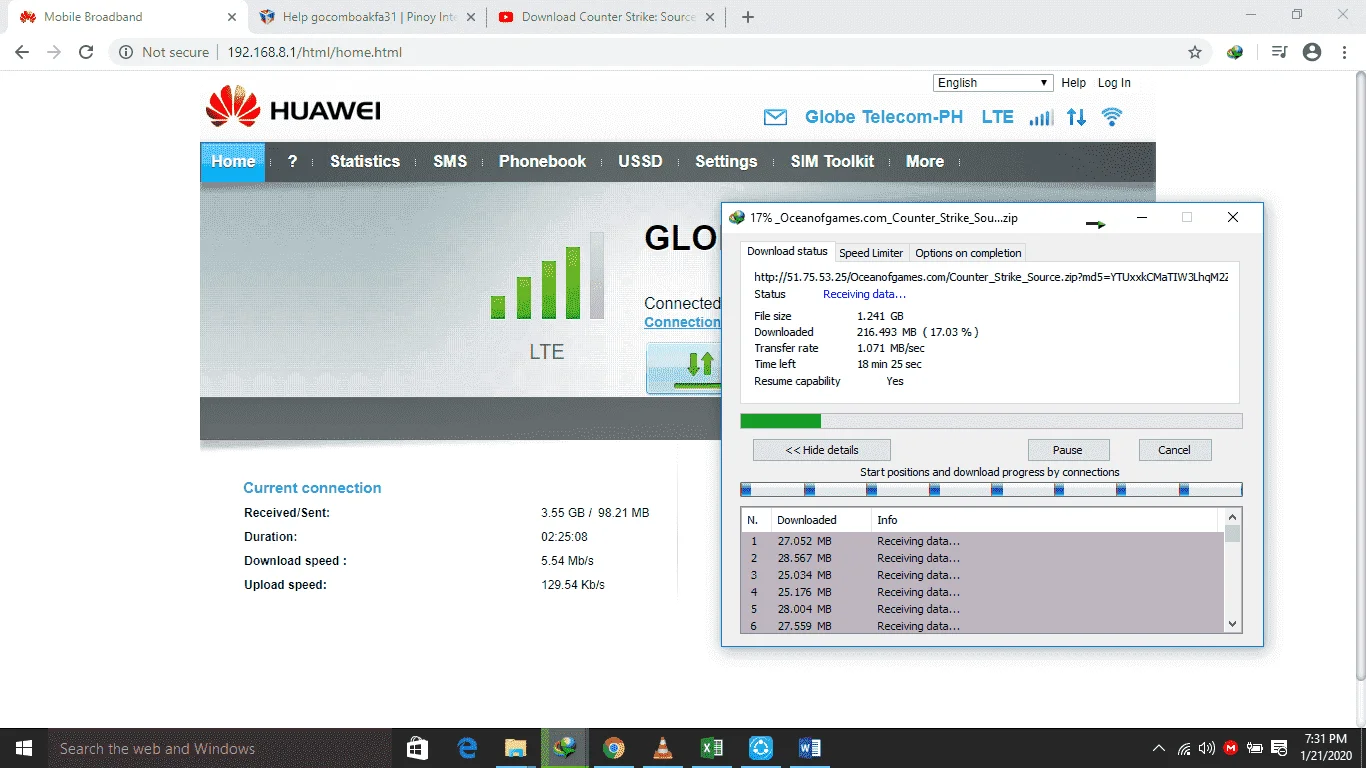Click the Help link at top of the page
This screenshot has width=1366, height=768.
pos(1073,83)
